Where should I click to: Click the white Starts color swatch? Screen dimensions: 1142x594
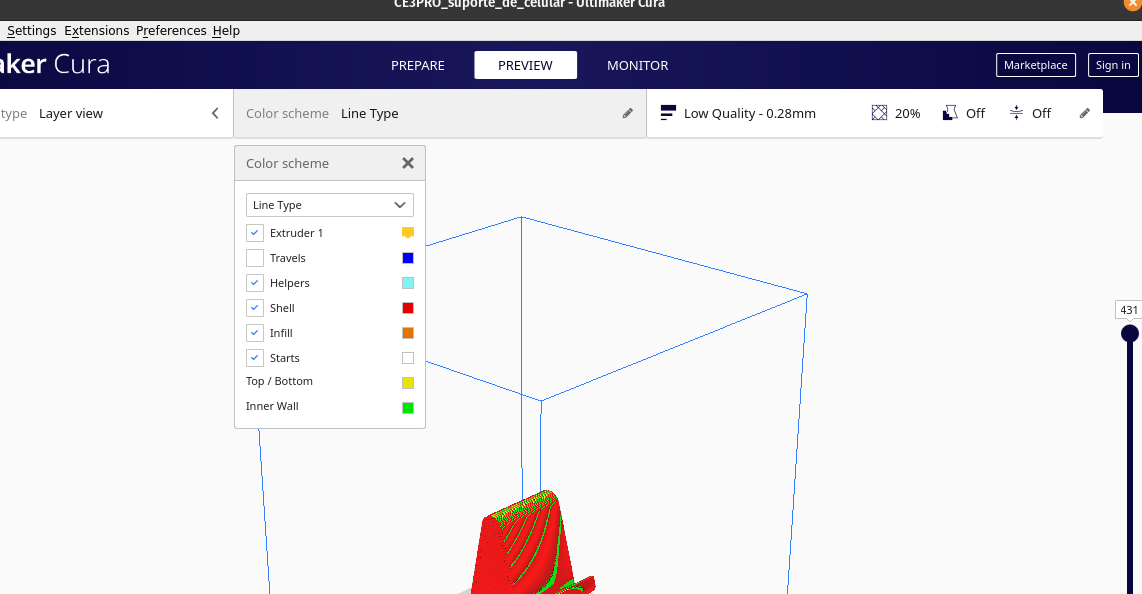point(408,358)
